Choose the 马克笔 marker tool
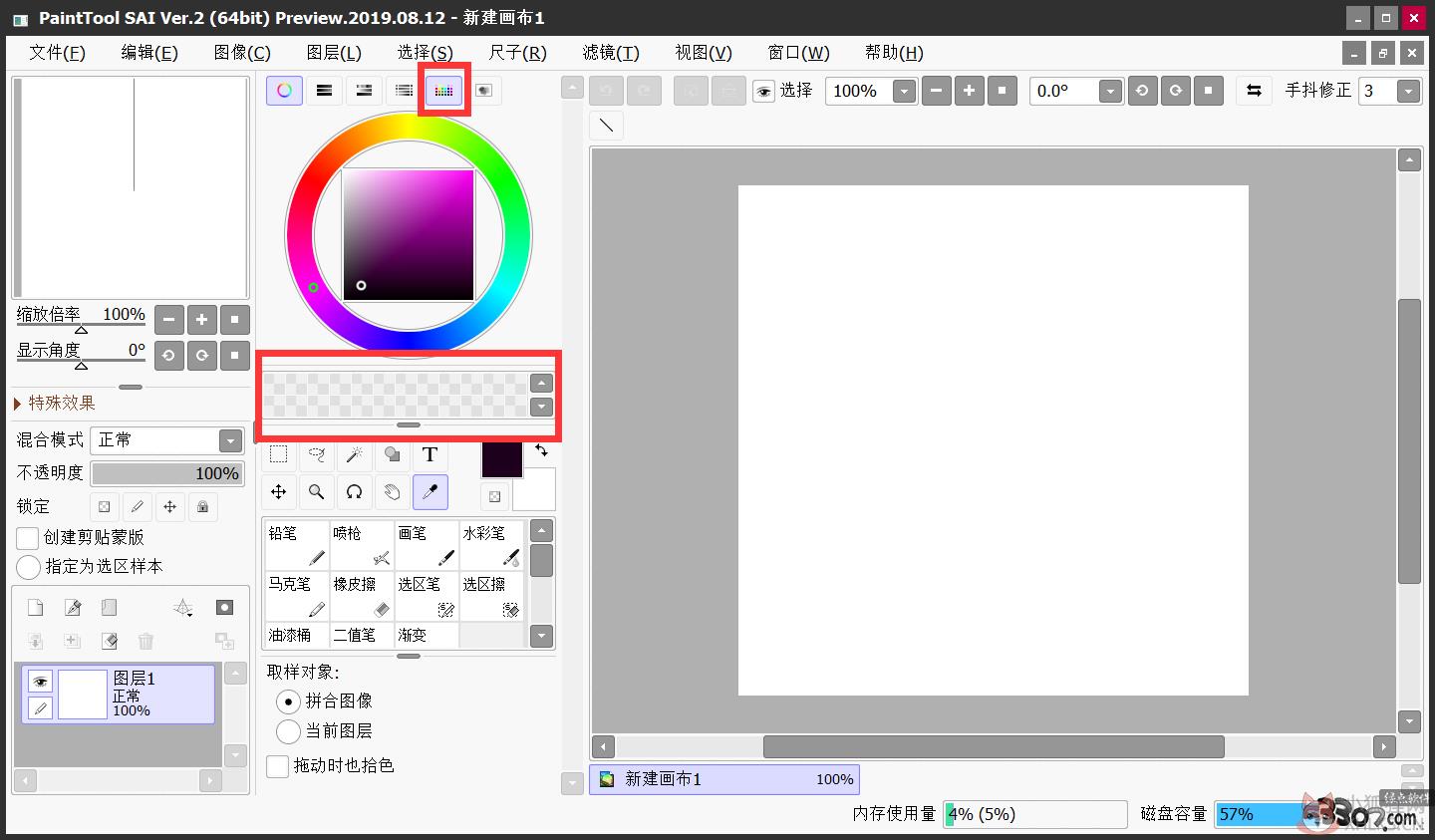 point(296,596)
